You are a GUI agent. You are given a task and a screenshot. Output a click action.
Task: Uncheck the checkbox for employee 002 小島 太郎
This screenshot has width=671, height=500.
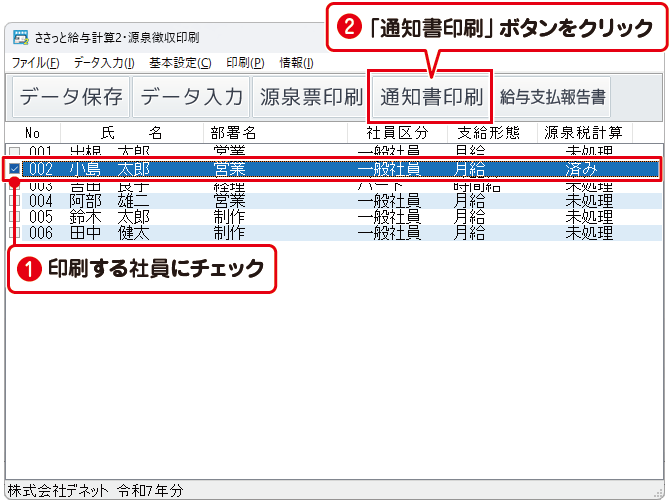point(13,169)
